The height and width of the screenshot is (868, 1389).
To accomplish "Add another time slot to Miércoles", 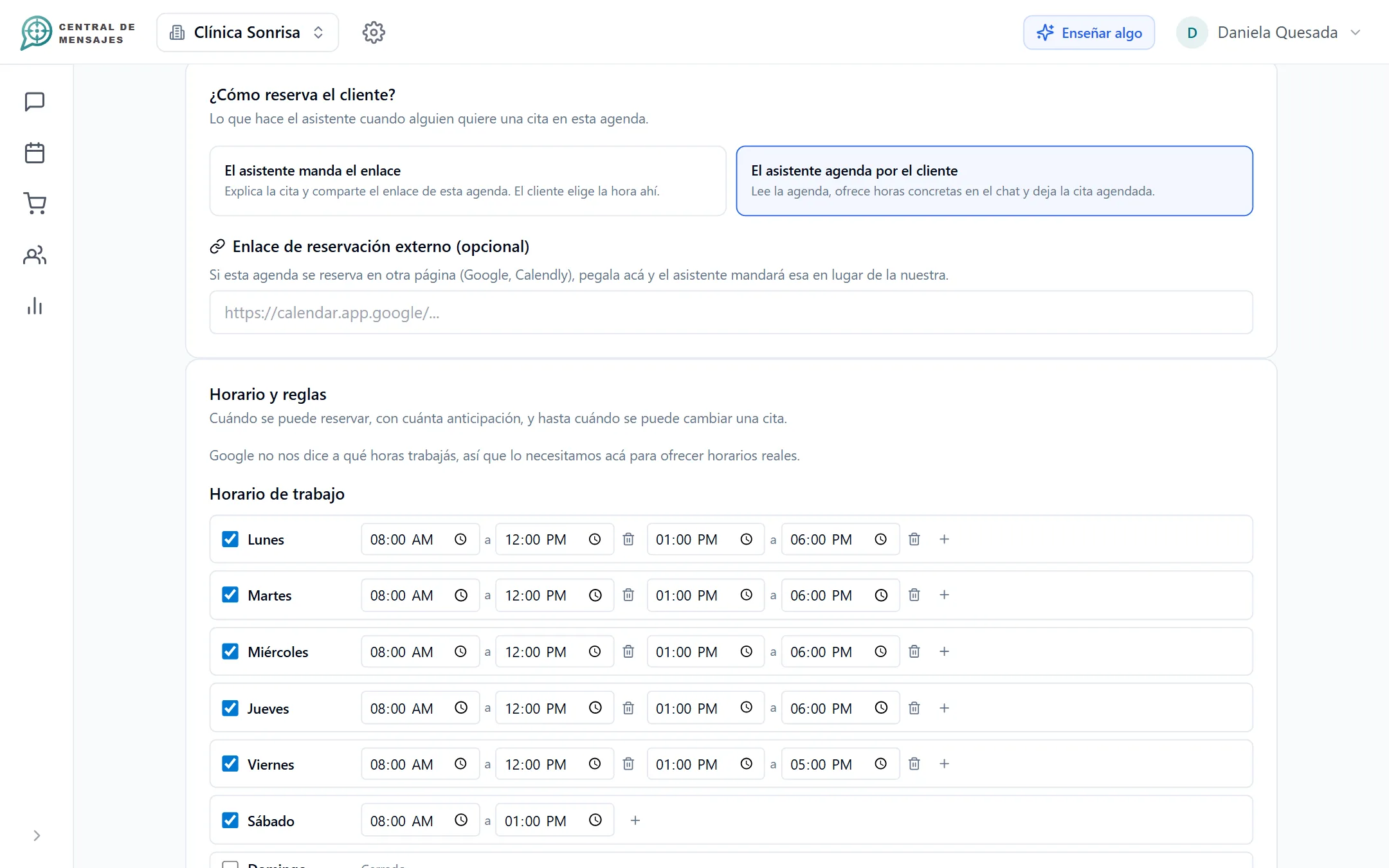I will coord(944,651).
